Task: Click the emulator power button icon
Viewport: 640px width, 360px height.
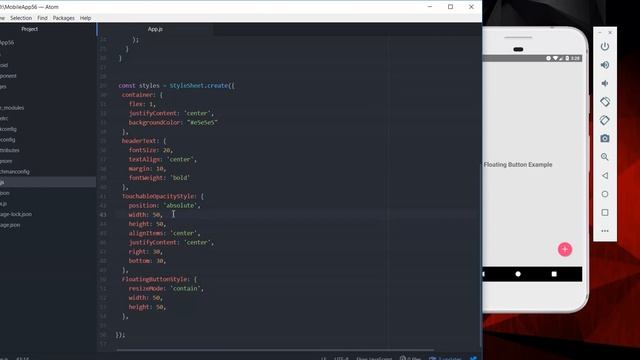Action: coord(605,46)
